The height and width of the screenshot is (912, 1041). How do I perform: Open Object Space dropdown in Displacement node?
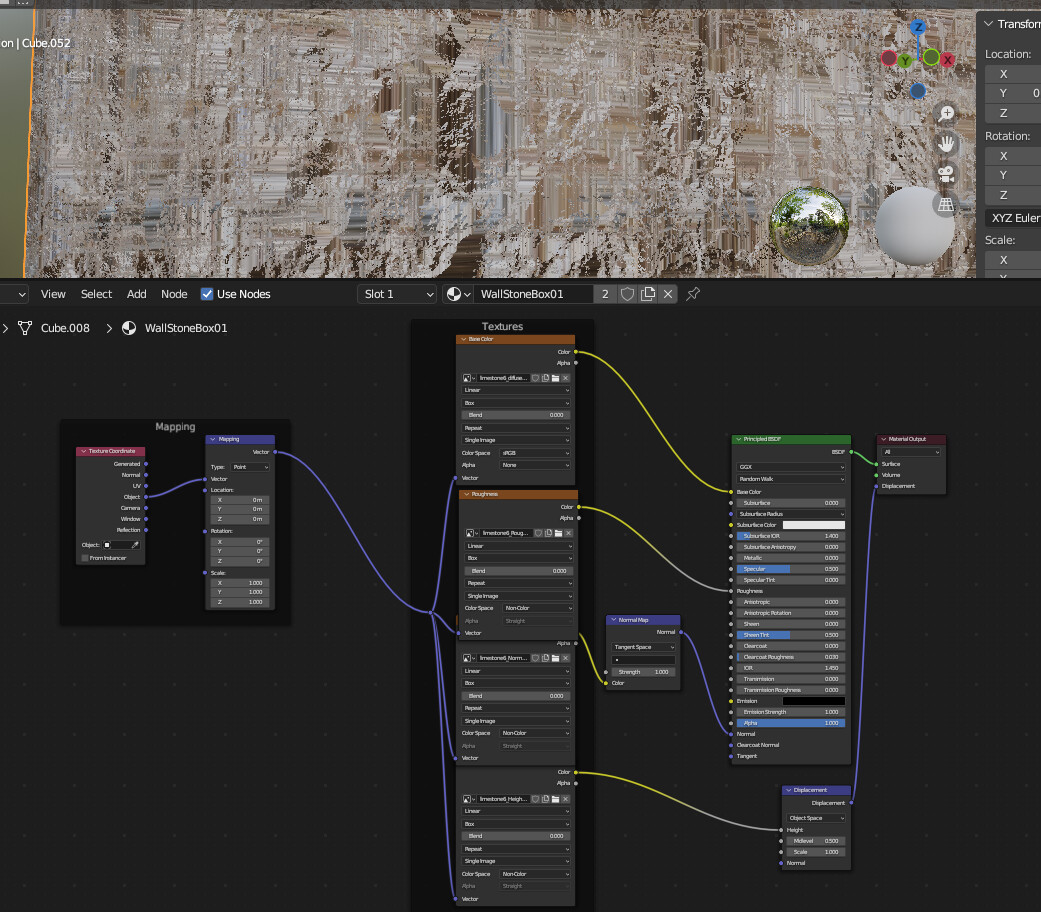point(816,818)
